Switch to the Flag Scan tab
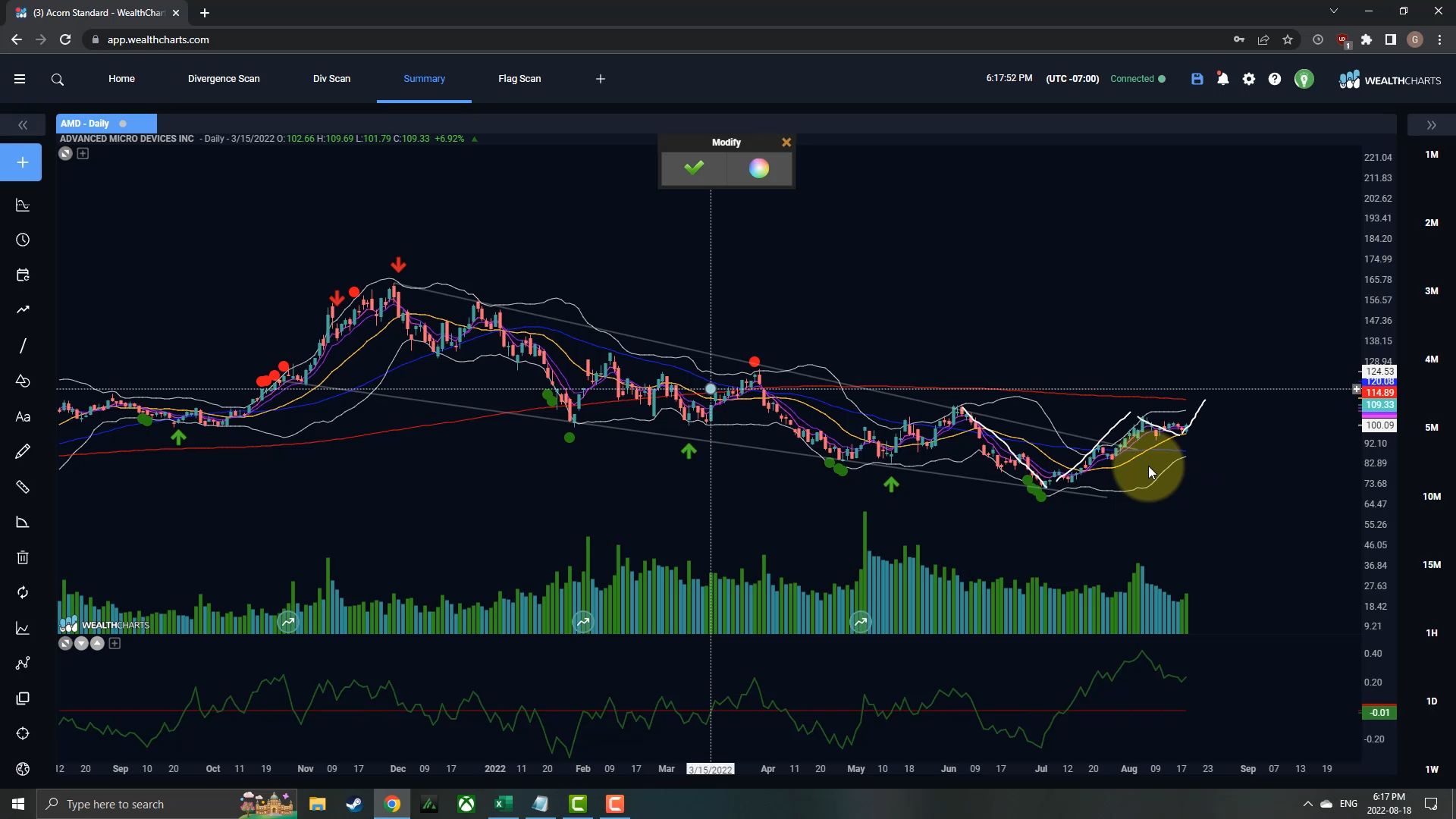The height and width of the screenshot is (819, 1456). coord(519,79)
